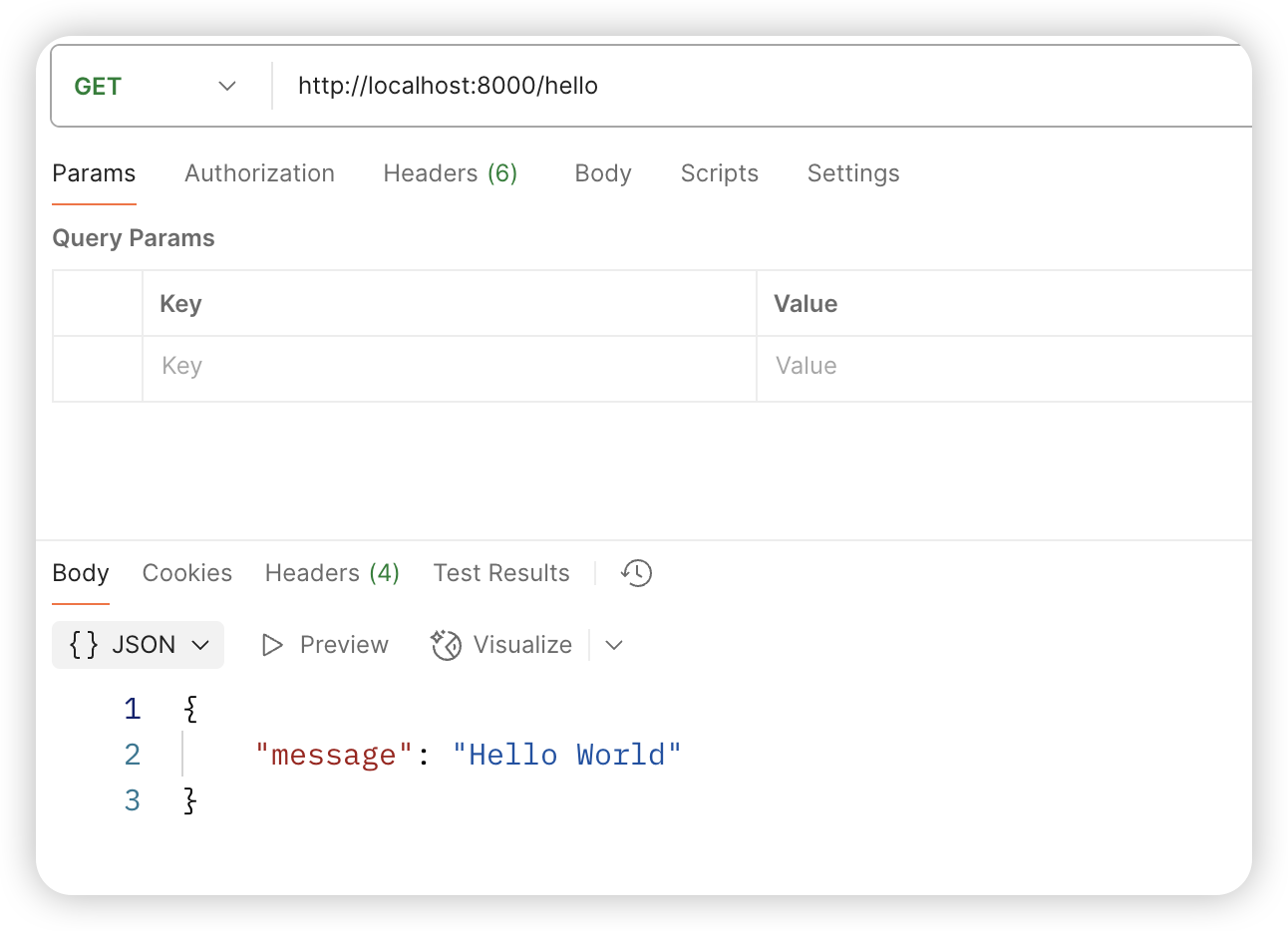Open the Test Results tab
The width and height of the screenshot is (1288, 931).
(x=501, y=573)
